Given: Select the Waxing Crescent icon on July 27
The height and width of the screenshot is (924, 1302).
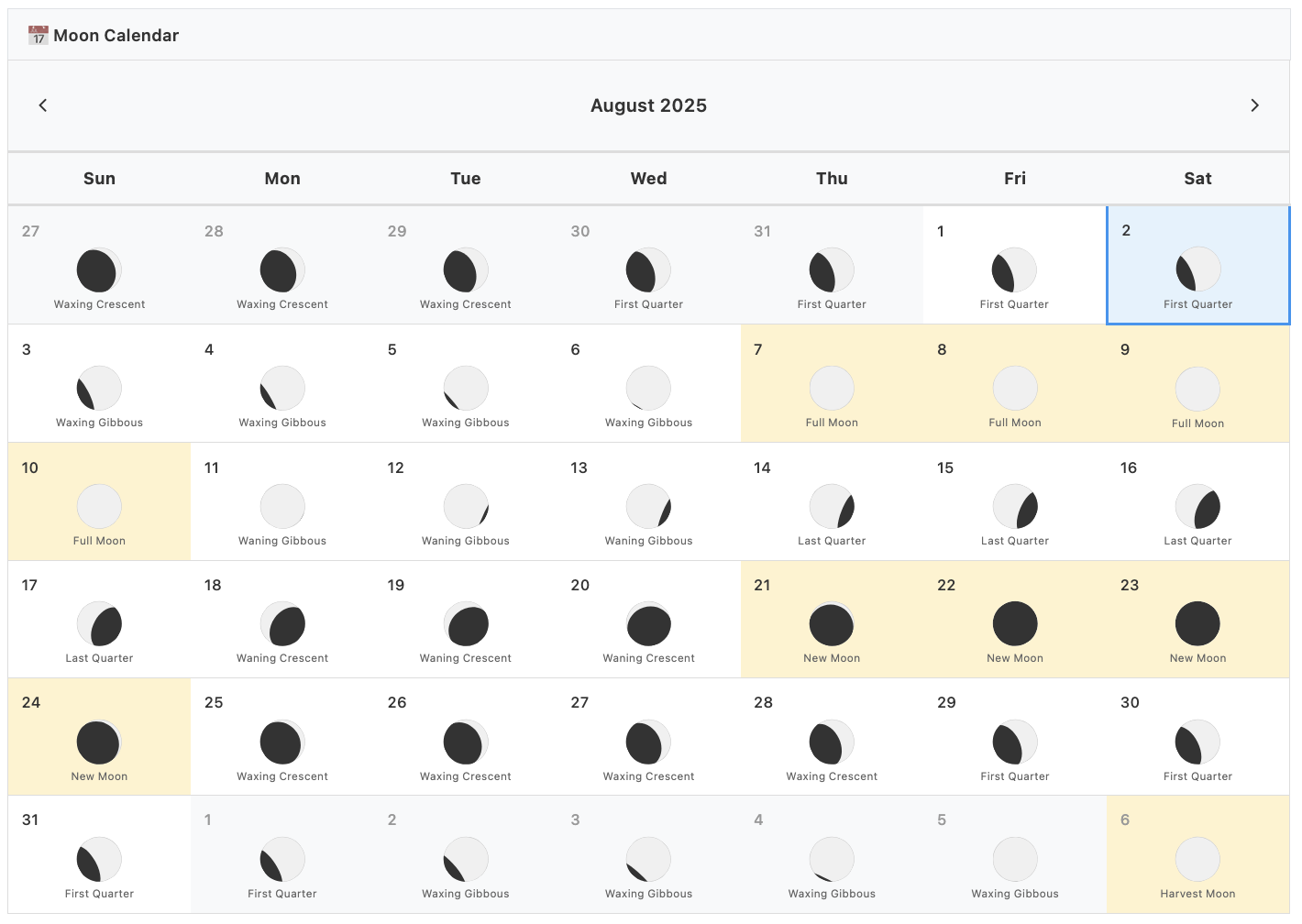Looking at the screenshot, I should pos(98,269).
